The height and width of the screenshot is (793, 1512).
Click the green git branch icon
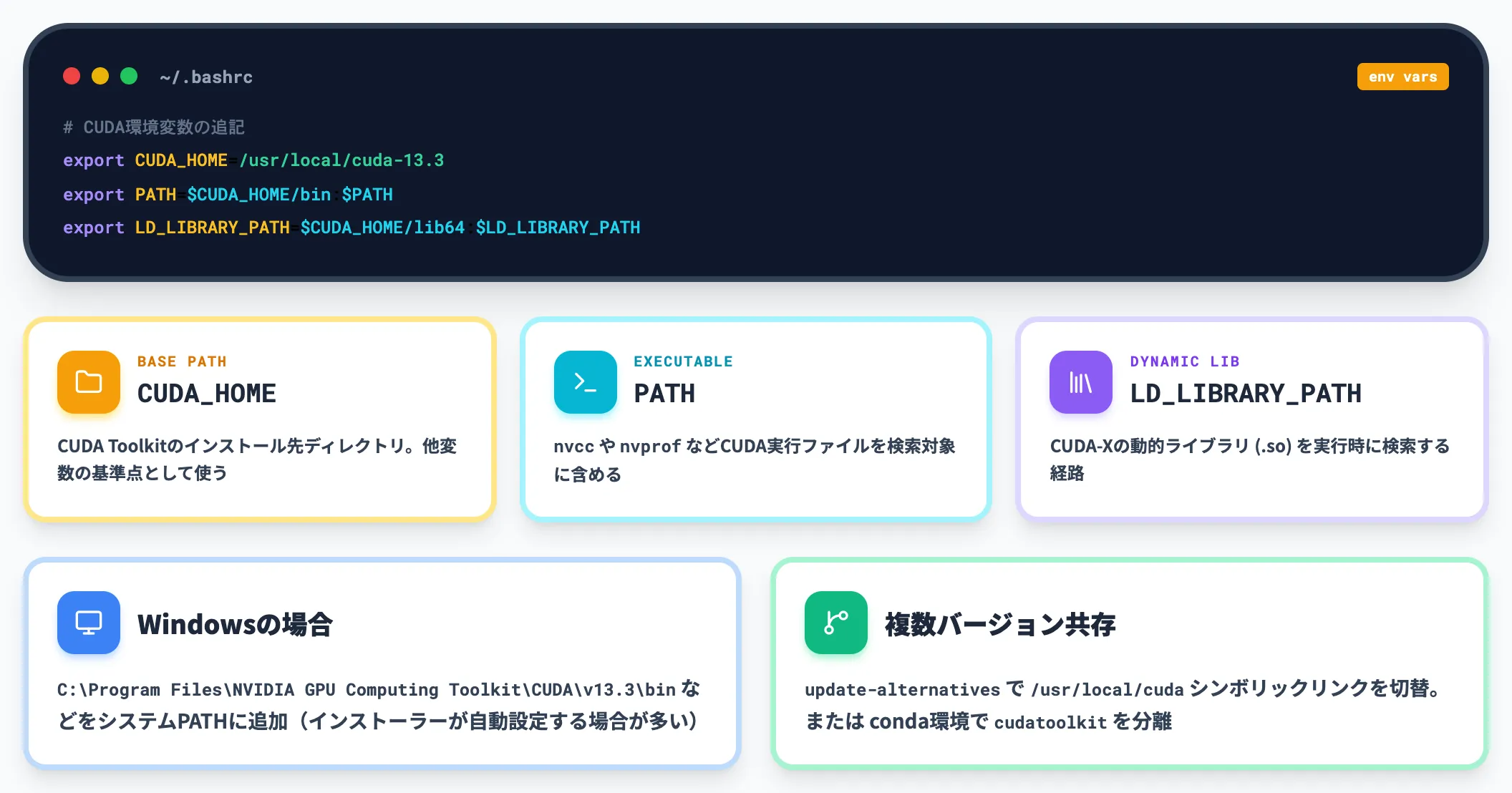coord(836,623)
